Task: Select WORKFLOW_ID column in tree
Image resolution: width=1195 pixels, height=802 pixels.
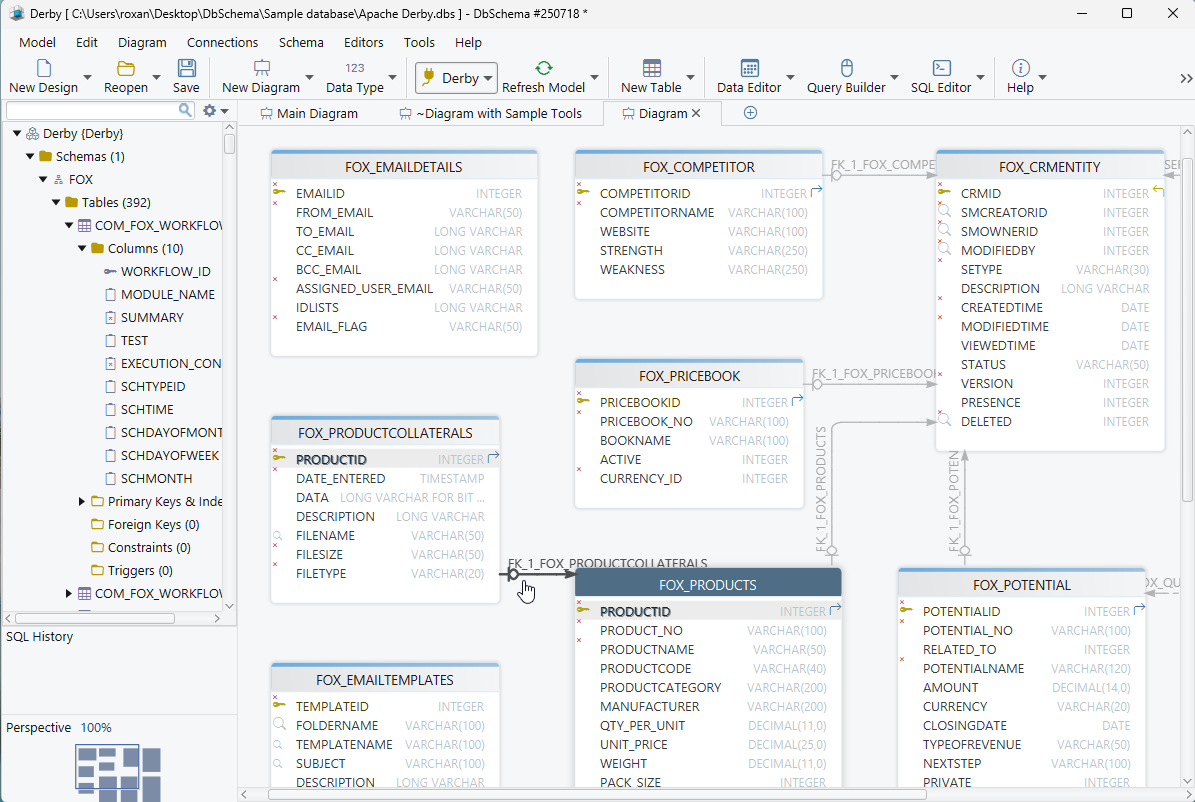Action: click(x=165, y=271)
